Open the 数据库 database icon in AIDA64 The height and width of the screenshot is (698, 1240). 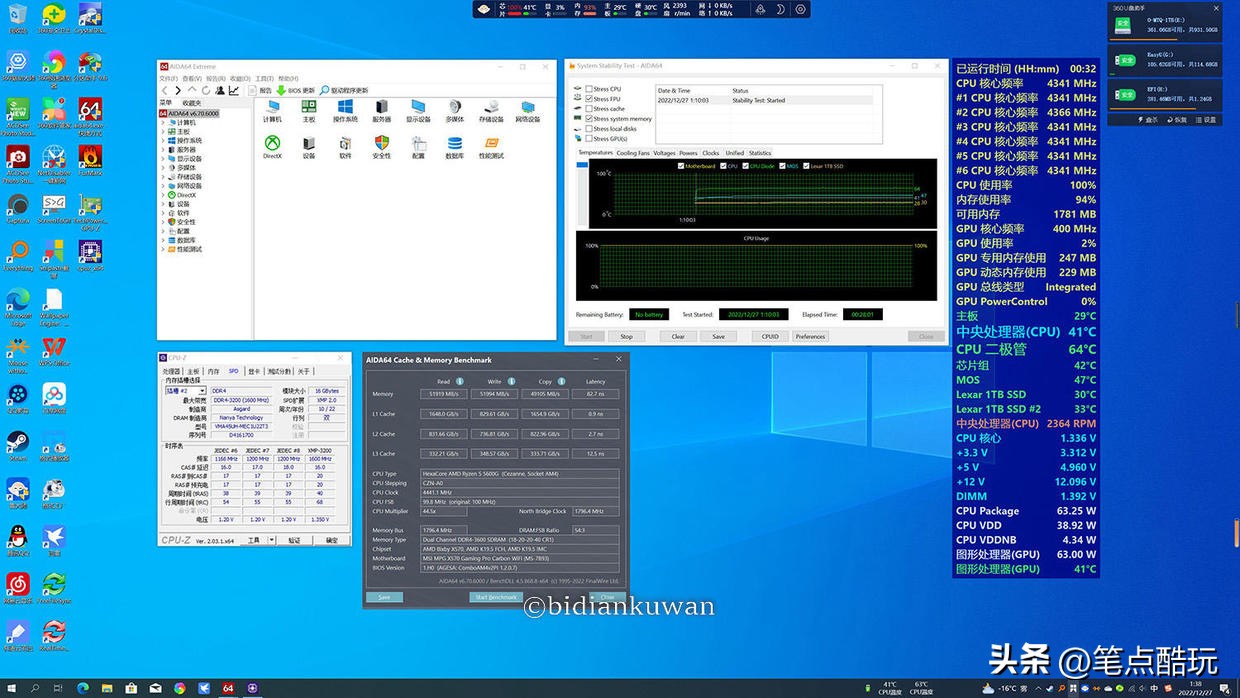click(455, 143)
